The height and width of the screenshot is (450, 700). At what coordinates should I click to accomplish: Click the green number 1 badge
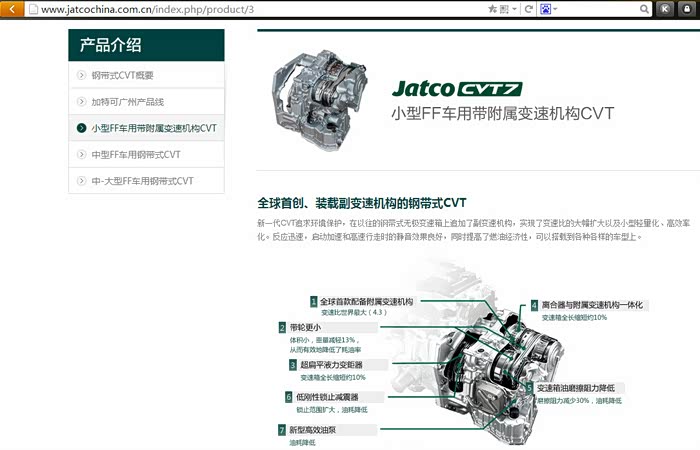coord(314,301)
